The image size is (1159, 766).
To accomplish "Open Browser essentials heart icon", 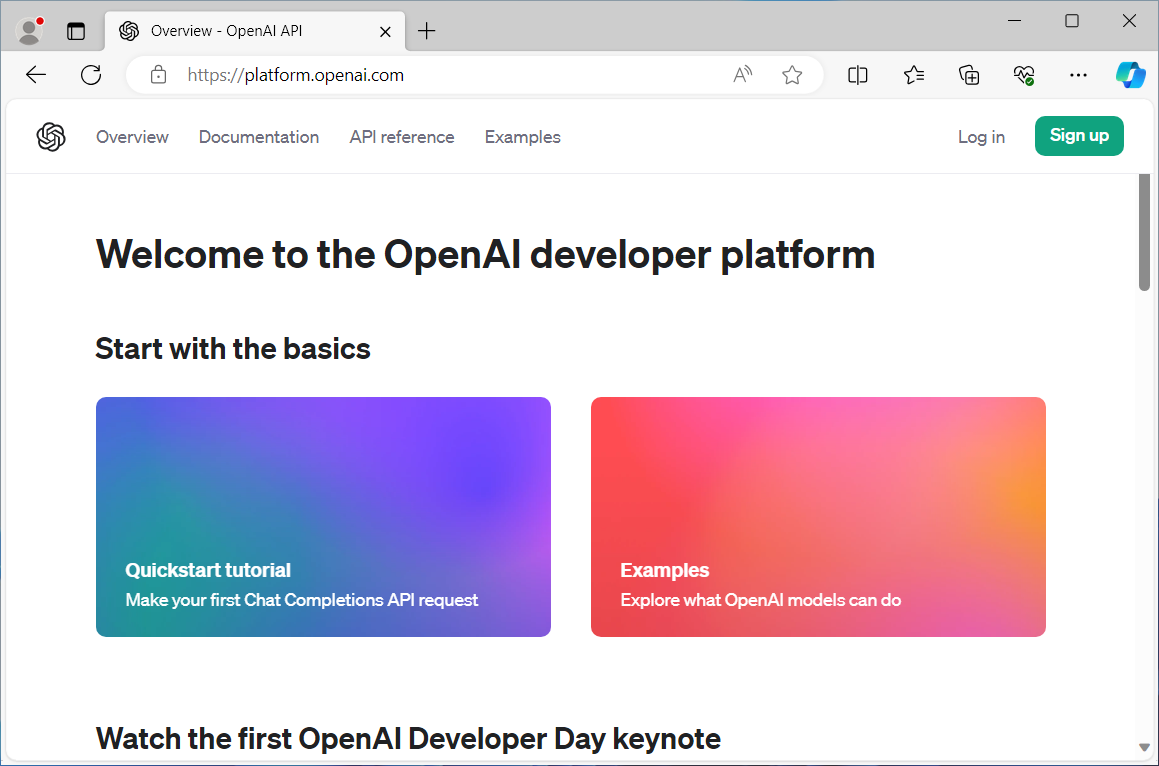I will pyautogui.click(x=1024, y=75).
